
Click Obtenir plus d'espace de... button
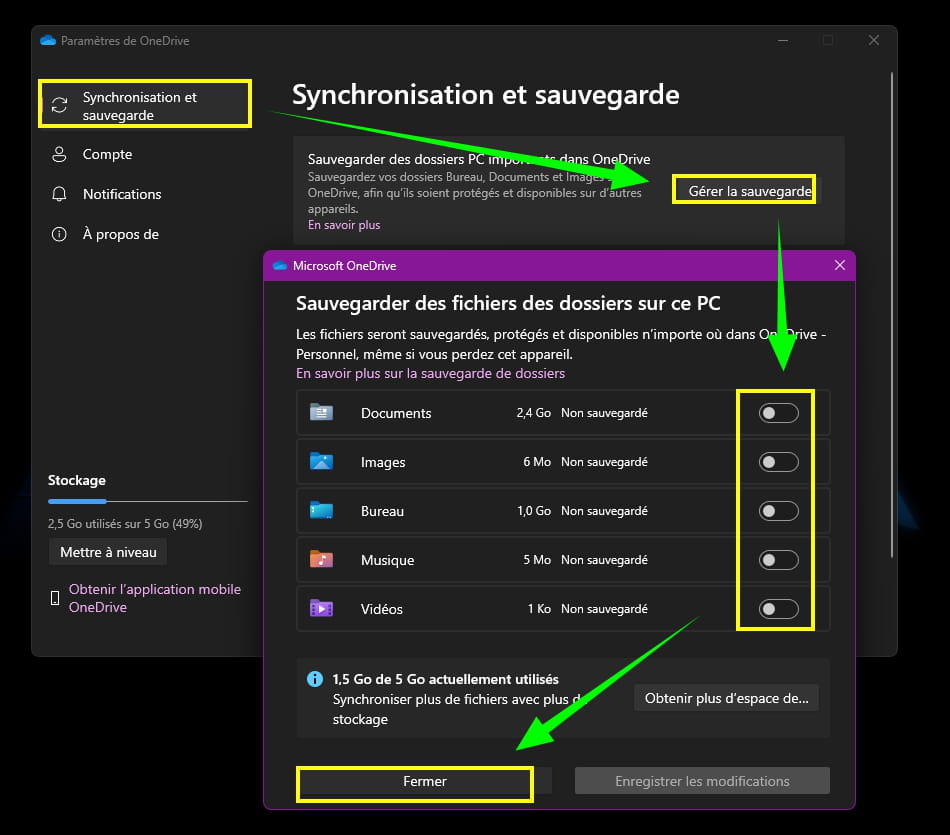click(x=726, y=699)
